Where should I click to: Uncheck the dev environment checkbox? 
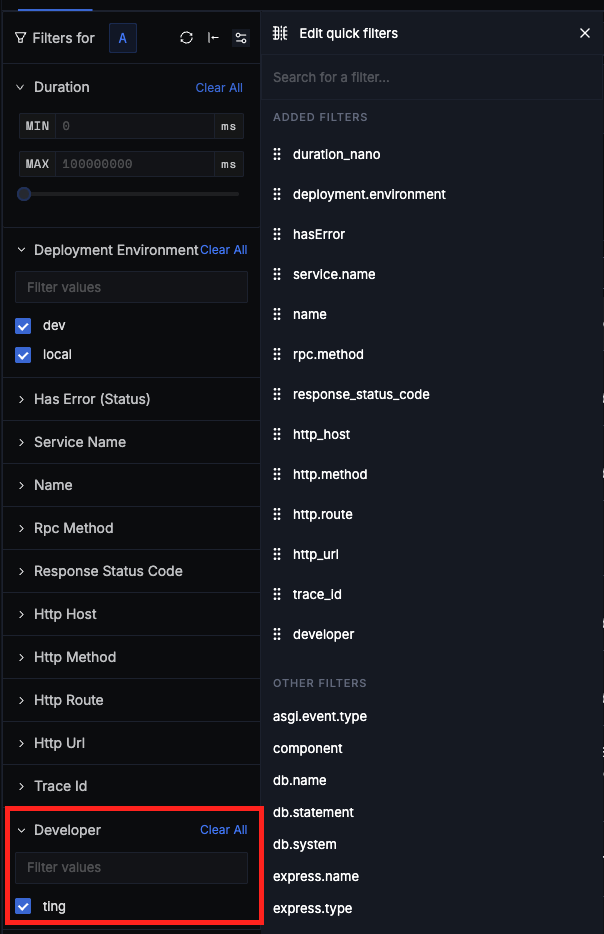tap(24, 326)
